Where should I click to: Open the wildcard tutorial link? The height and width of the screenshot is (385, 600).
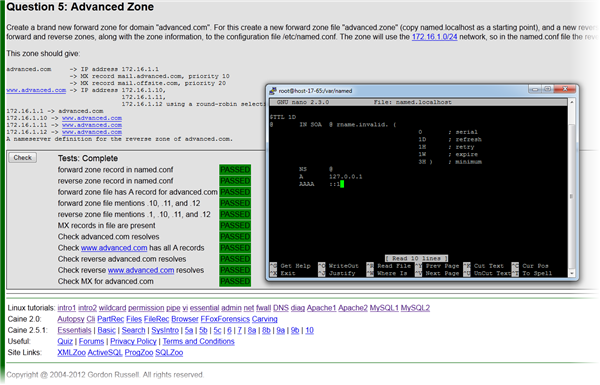pyautogui.click(x=112, y=308)
